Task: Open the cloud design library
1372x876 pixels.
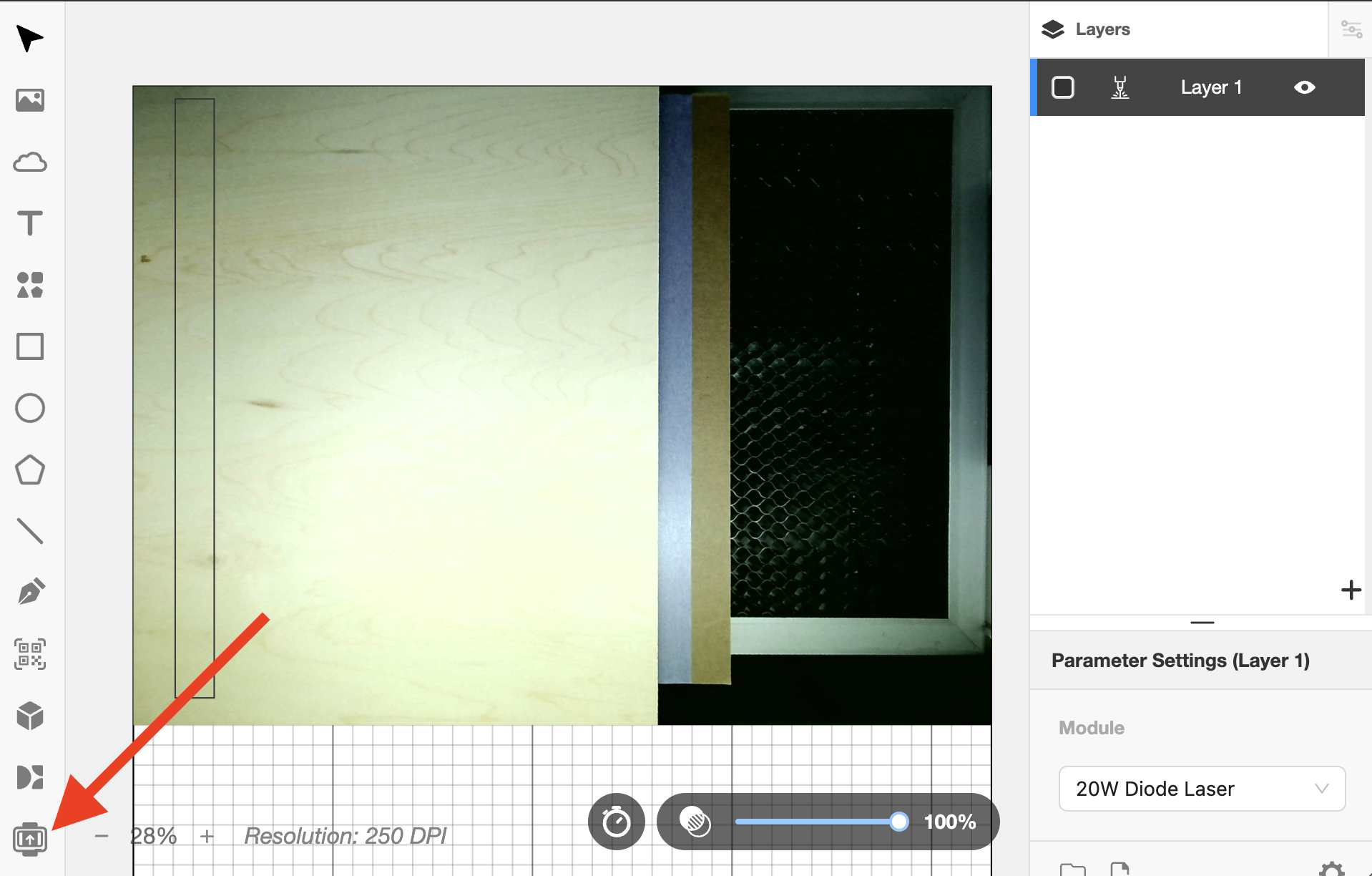Action: (x=29, y=162)
